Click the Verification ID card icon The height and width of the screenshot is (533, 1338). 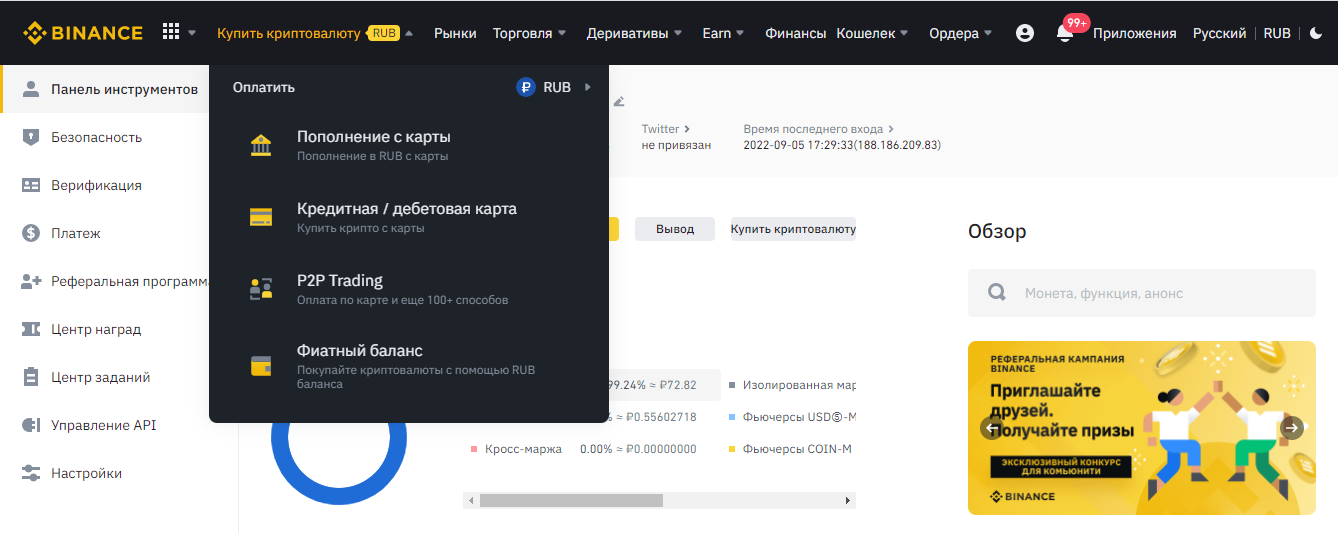pos(30,185)
